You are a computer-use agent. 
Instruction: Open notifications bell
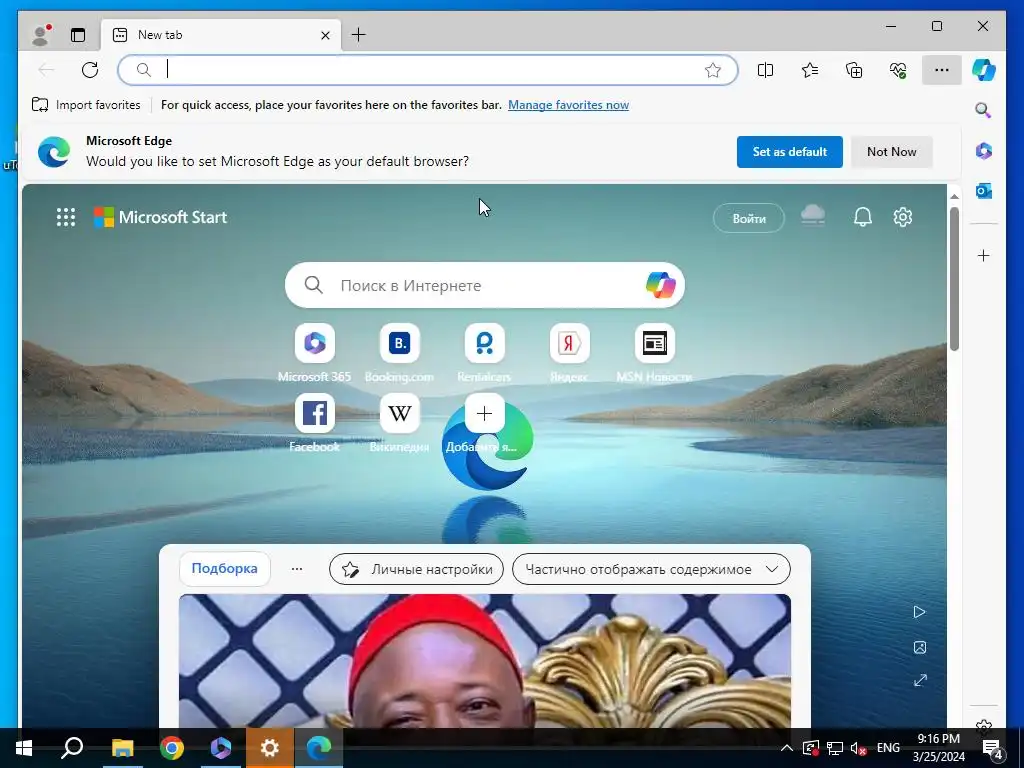[863, 217]
